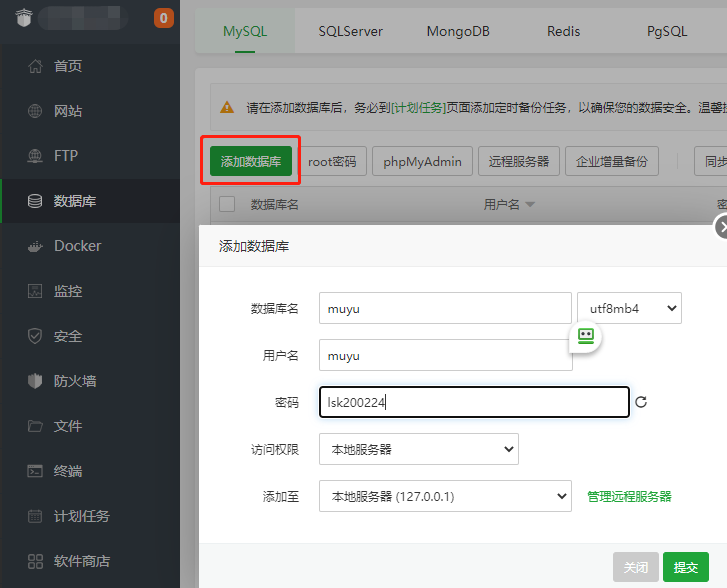The image size is (727, 588).
Task: Click the 企业增量备份 button
Action: point(612,161)
